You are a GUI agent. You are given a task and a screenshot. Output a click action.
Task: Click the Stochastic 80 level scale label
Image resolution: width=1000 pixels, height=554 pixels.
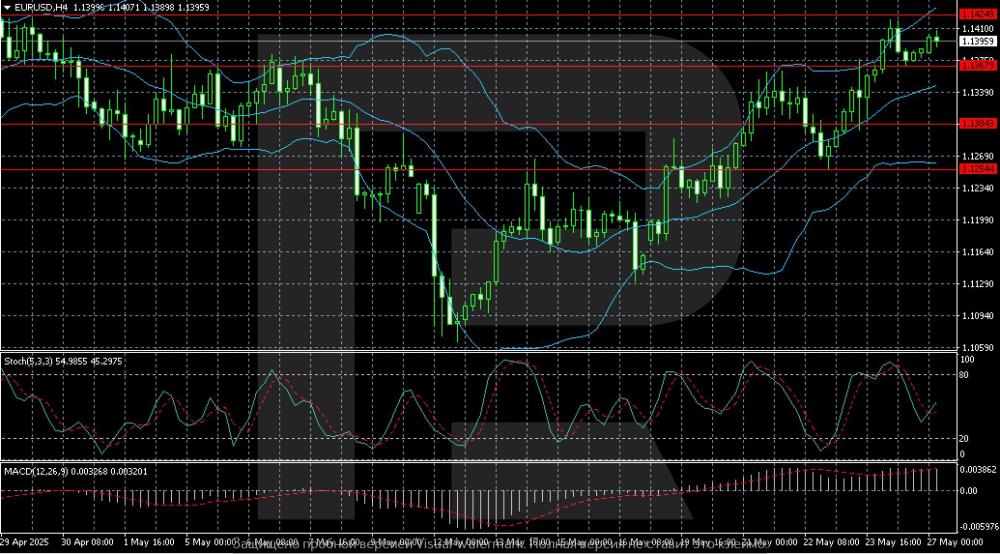pos(965,375)
